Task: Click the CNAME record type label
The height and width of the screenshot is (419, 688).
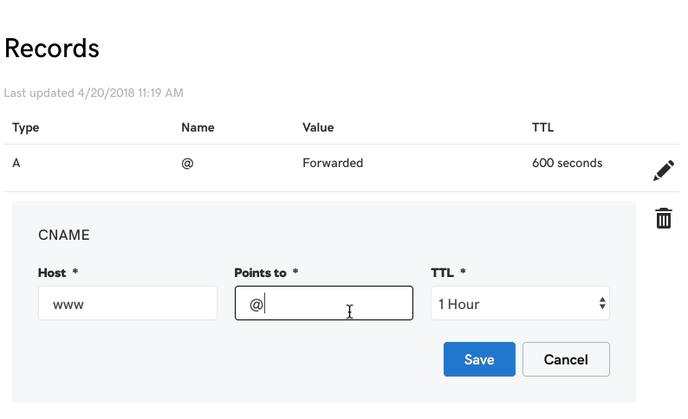Action: [x=64, y=235]
